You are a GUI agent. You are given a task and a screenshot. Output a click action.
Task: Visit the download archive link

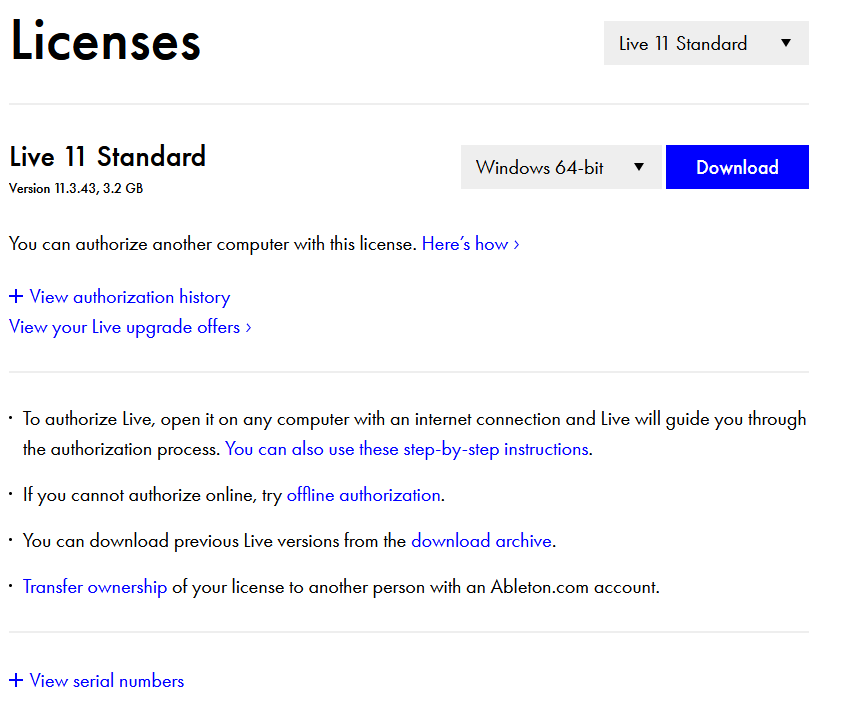tap(481, 541)
